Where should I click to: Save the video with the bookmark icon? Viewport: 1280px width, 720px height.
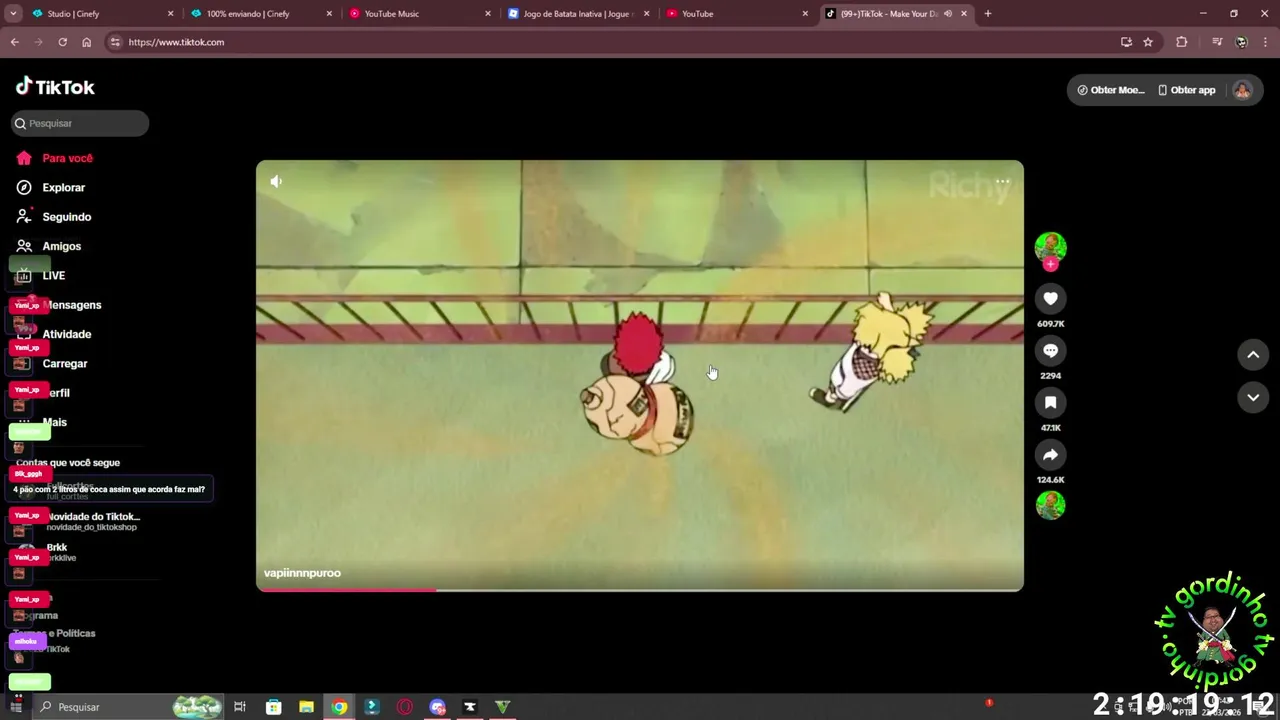[1050, 402]
